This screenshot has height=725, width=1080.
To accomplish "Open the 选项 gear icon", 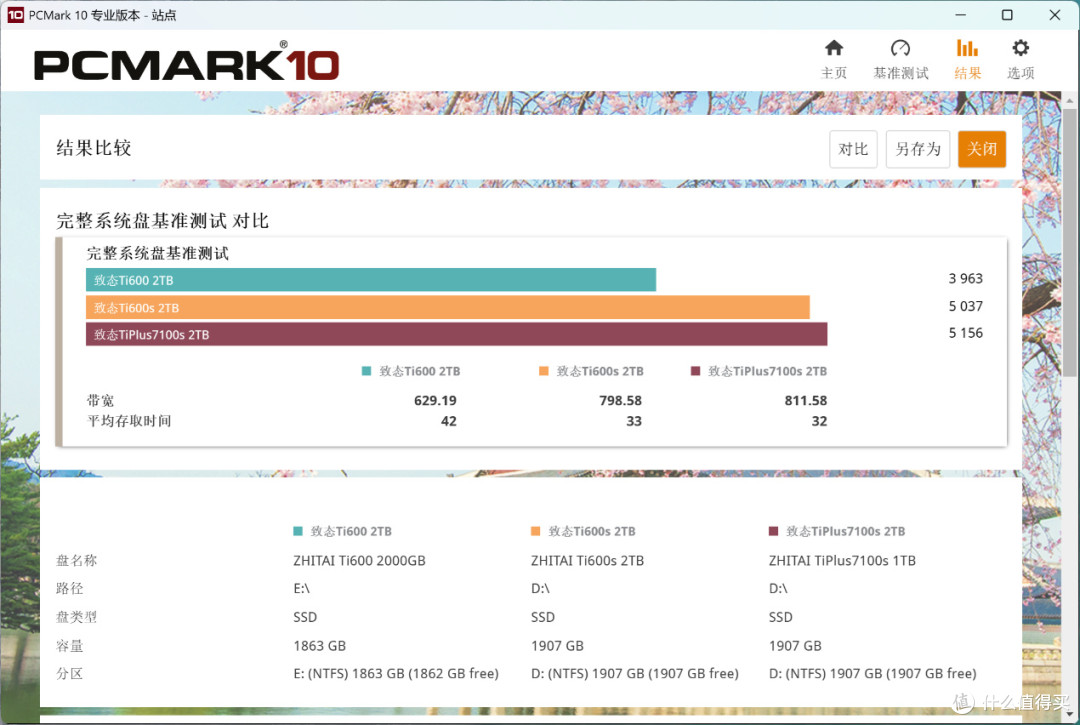I will tap(1021, 48).
